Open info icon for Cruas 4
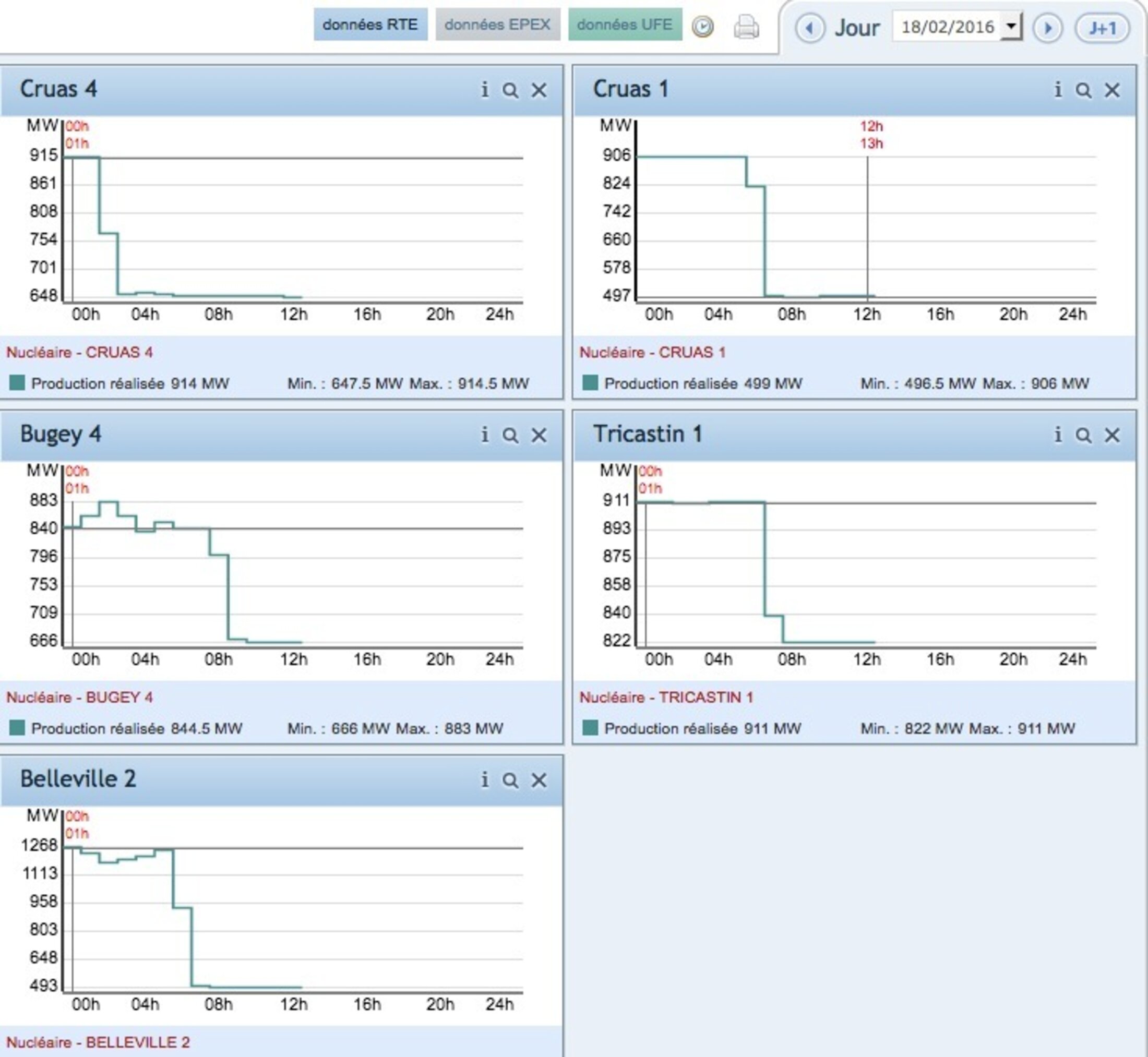This screenshot has width=1148, height=1057. pos(484,90)
